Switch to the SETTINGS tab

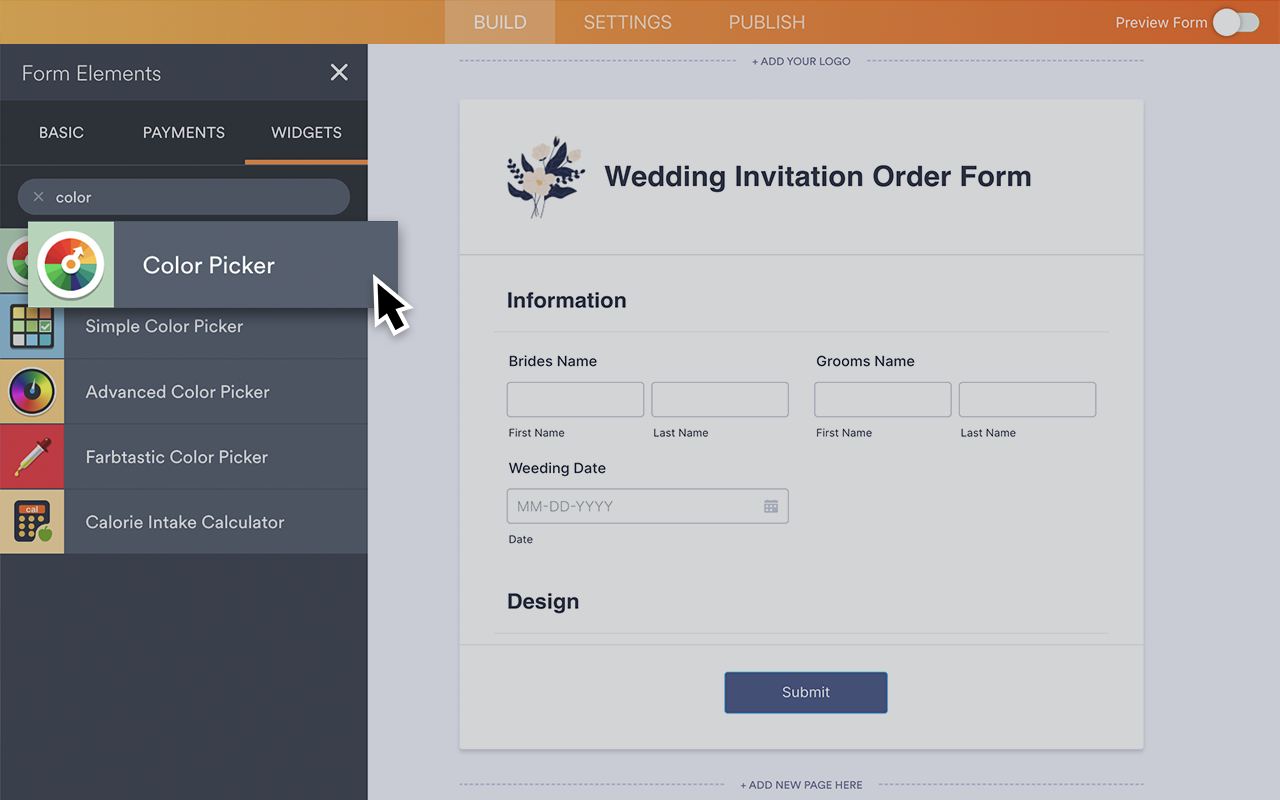point(627,22)
